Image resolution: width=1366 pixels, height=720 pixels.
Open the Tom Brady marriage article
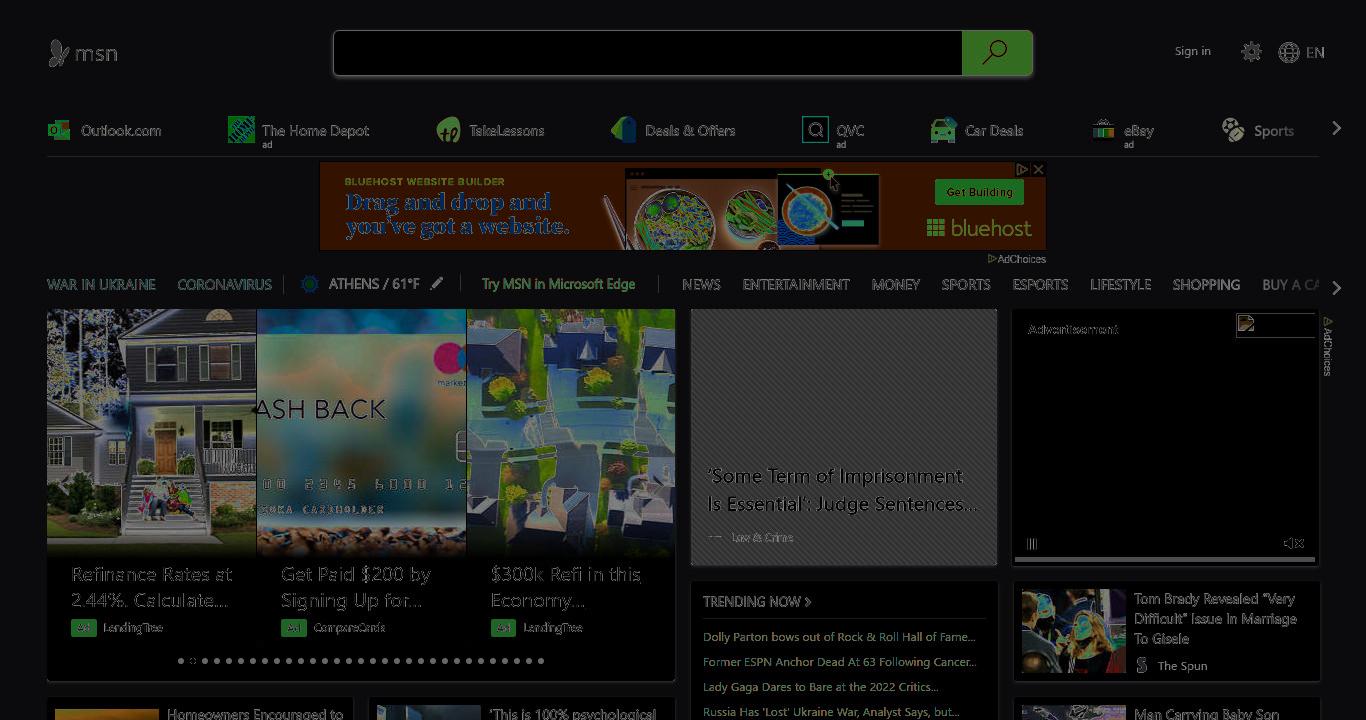1215,618
